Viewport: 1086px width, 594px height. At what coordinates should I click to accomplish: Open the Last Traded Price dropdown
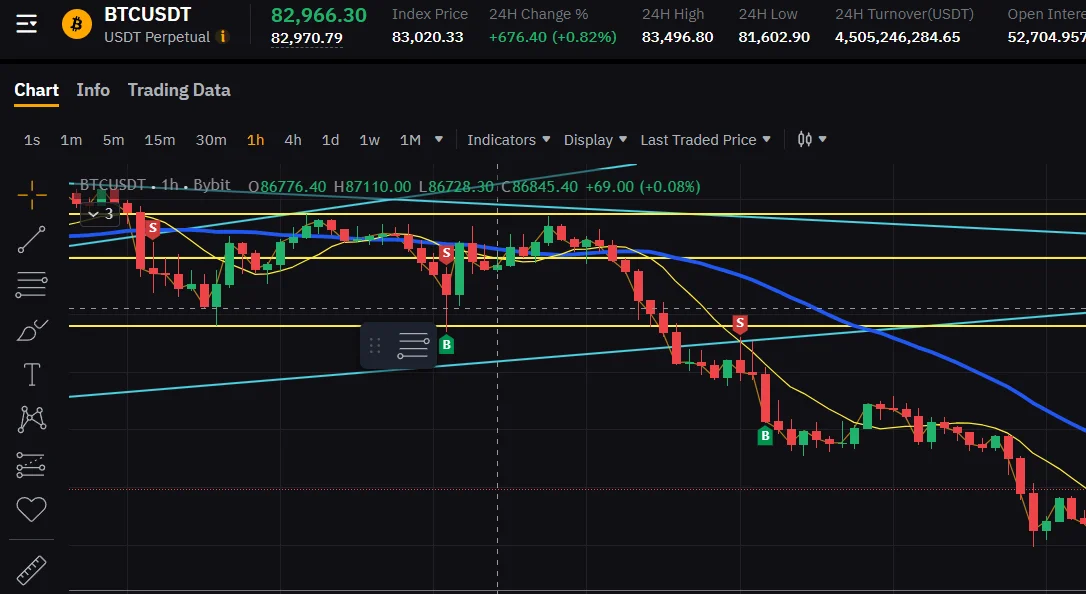point(705,140)
